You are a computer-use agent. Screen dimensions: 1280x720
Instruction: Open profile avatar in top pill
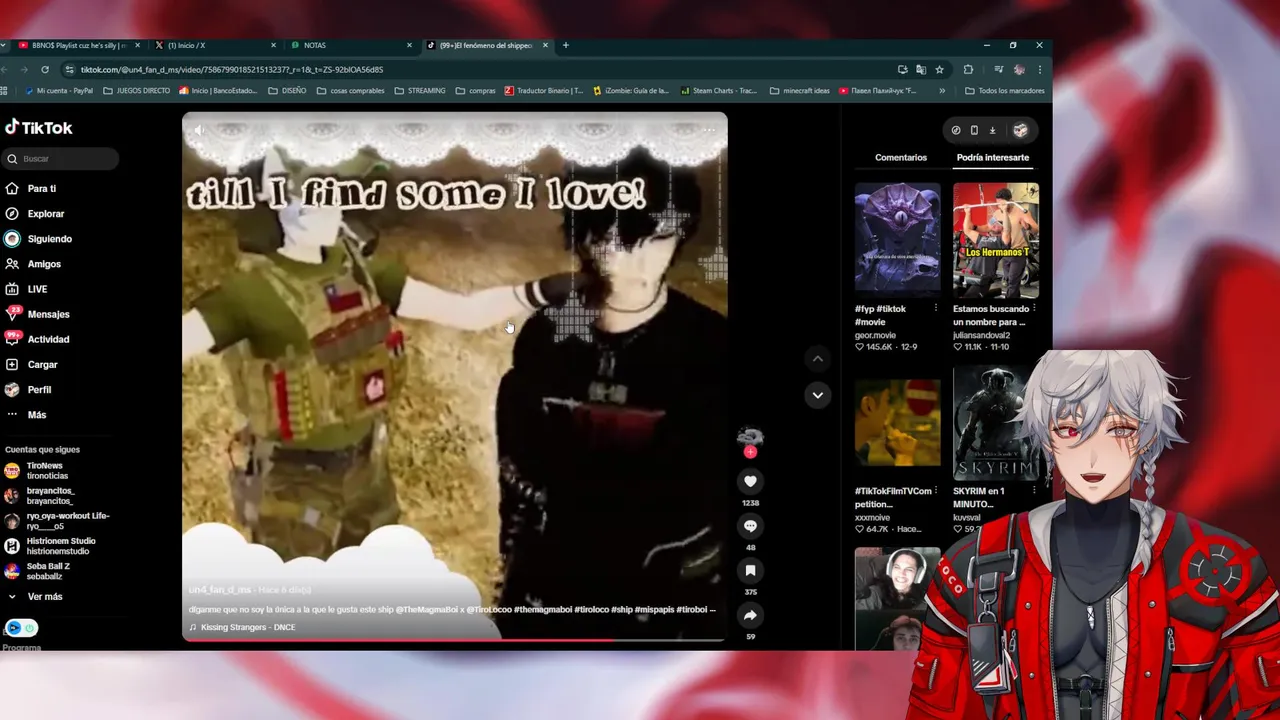(1020, 130)
